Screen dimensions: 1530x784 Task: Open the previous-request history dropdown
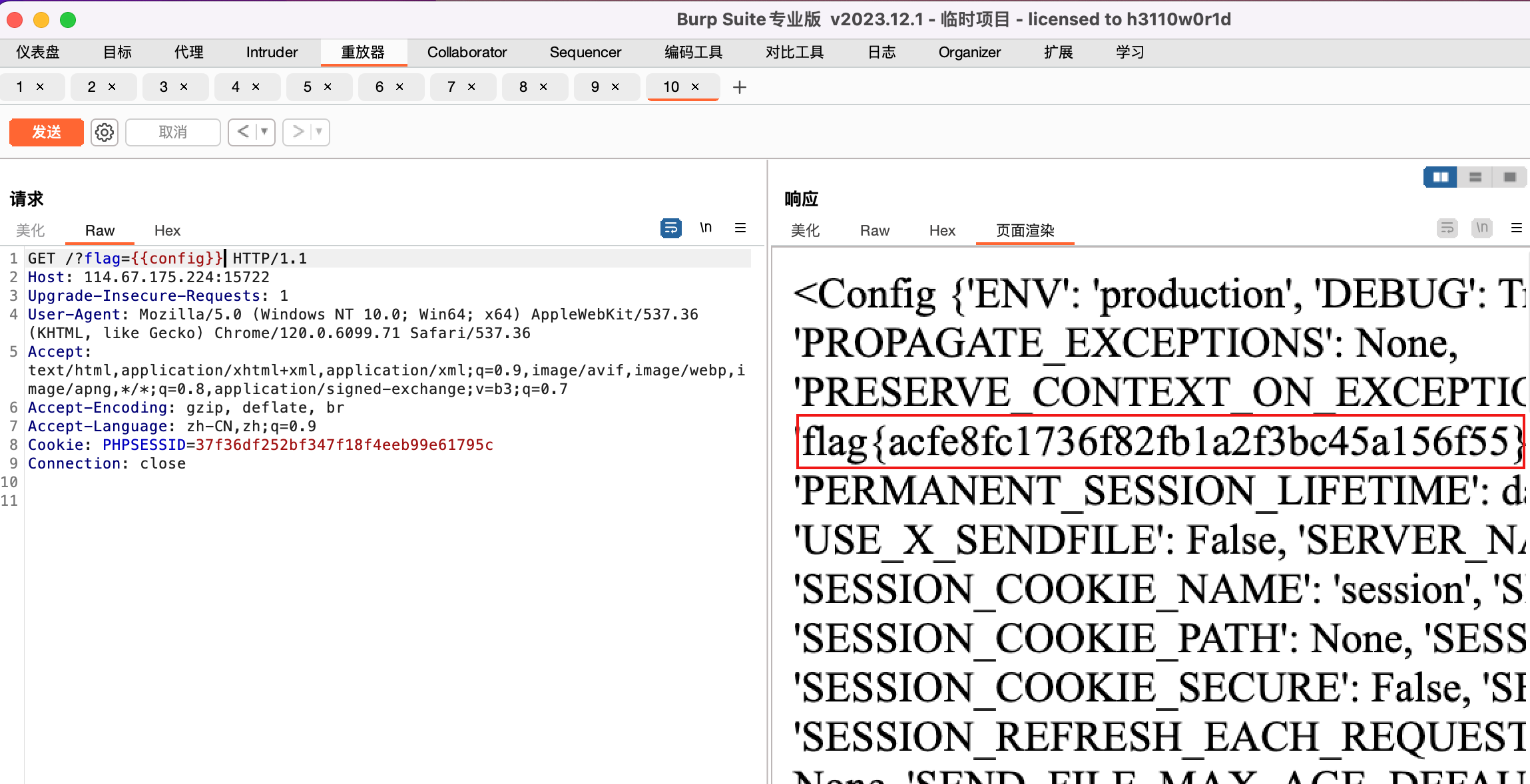coord(261,132)
